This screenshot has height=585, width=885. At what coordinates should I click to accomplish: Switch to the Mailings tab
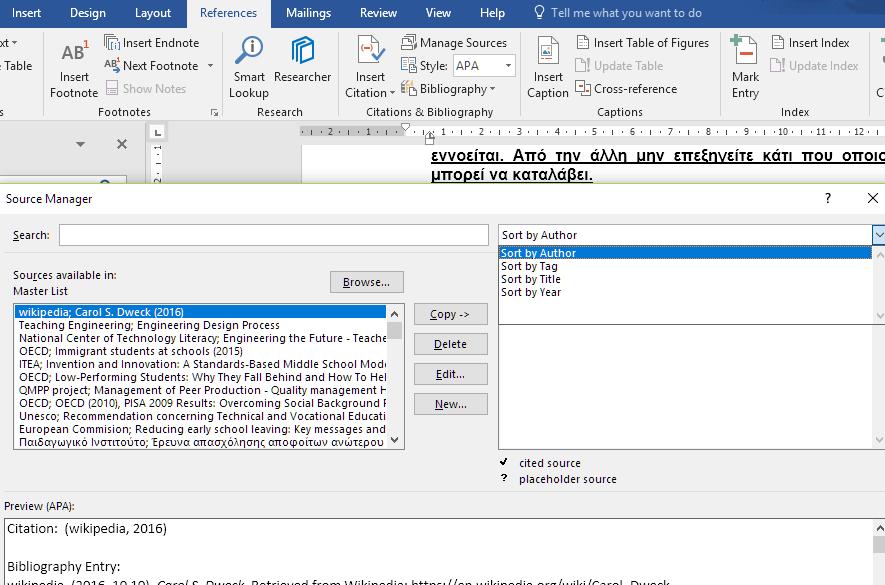click(x=308, y=13)
